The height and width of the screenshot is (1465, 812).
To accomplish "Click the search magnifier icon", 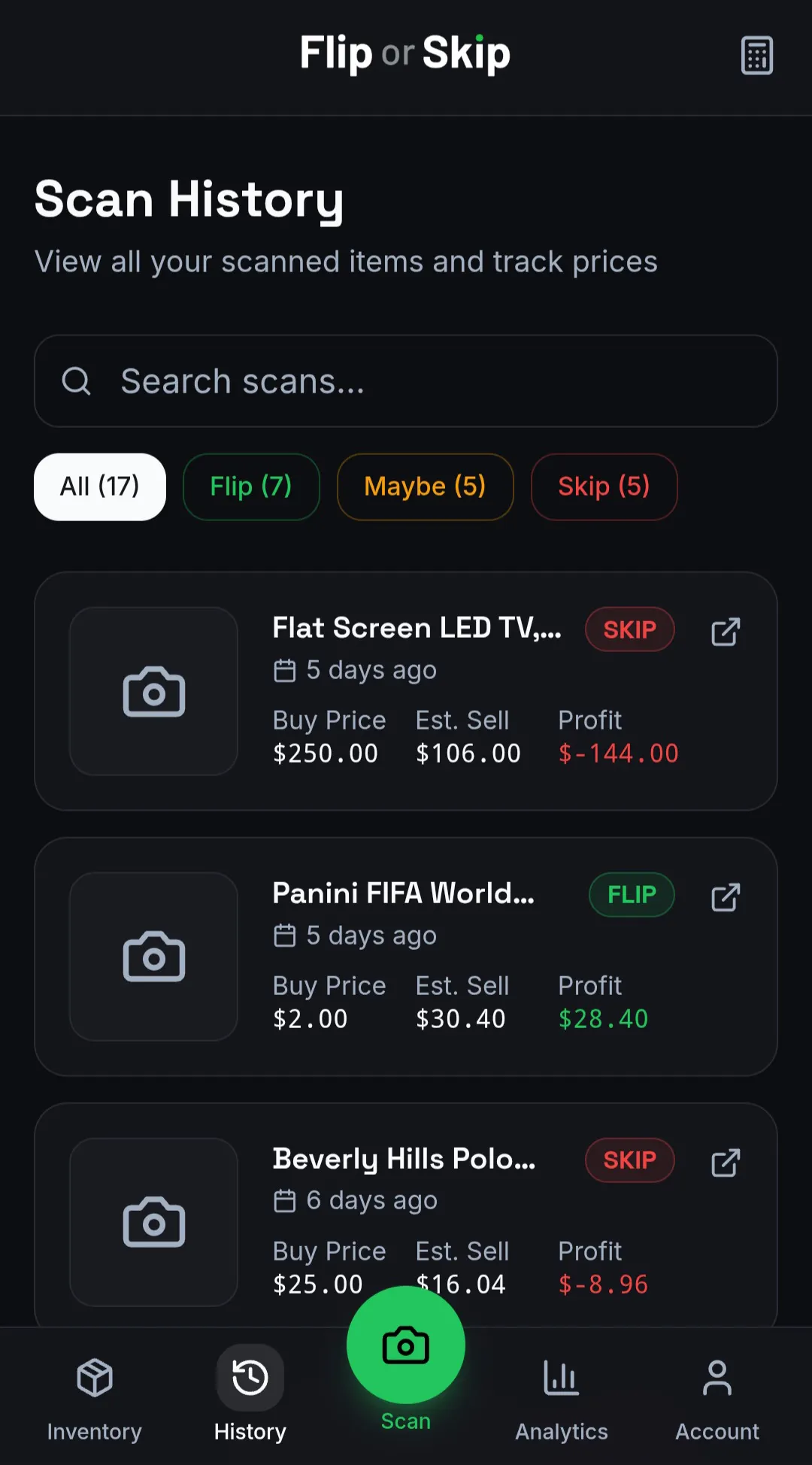I will tap(76, 381).
